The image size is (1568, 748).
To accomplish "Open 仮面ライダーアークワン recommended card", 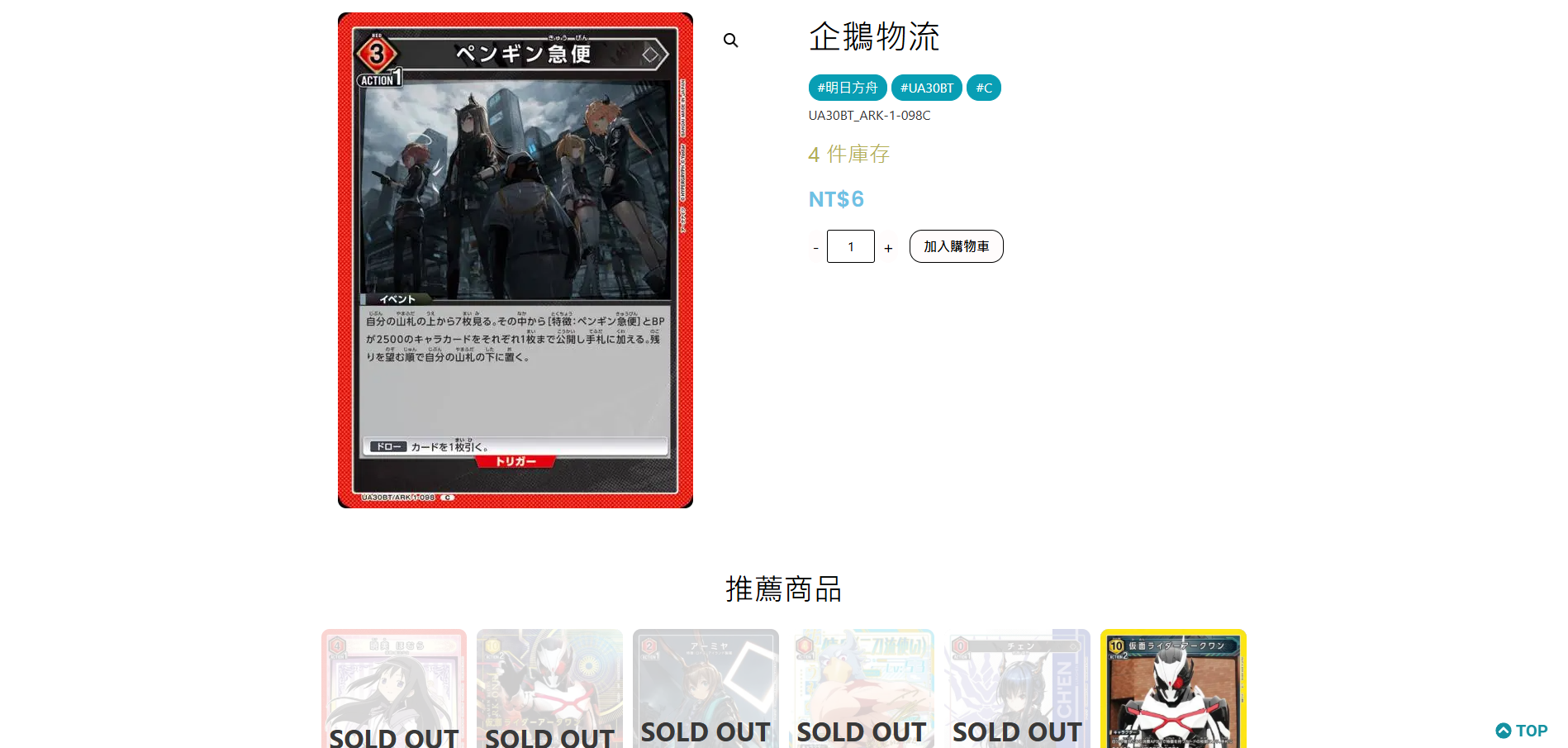I will coord(1173,688).
